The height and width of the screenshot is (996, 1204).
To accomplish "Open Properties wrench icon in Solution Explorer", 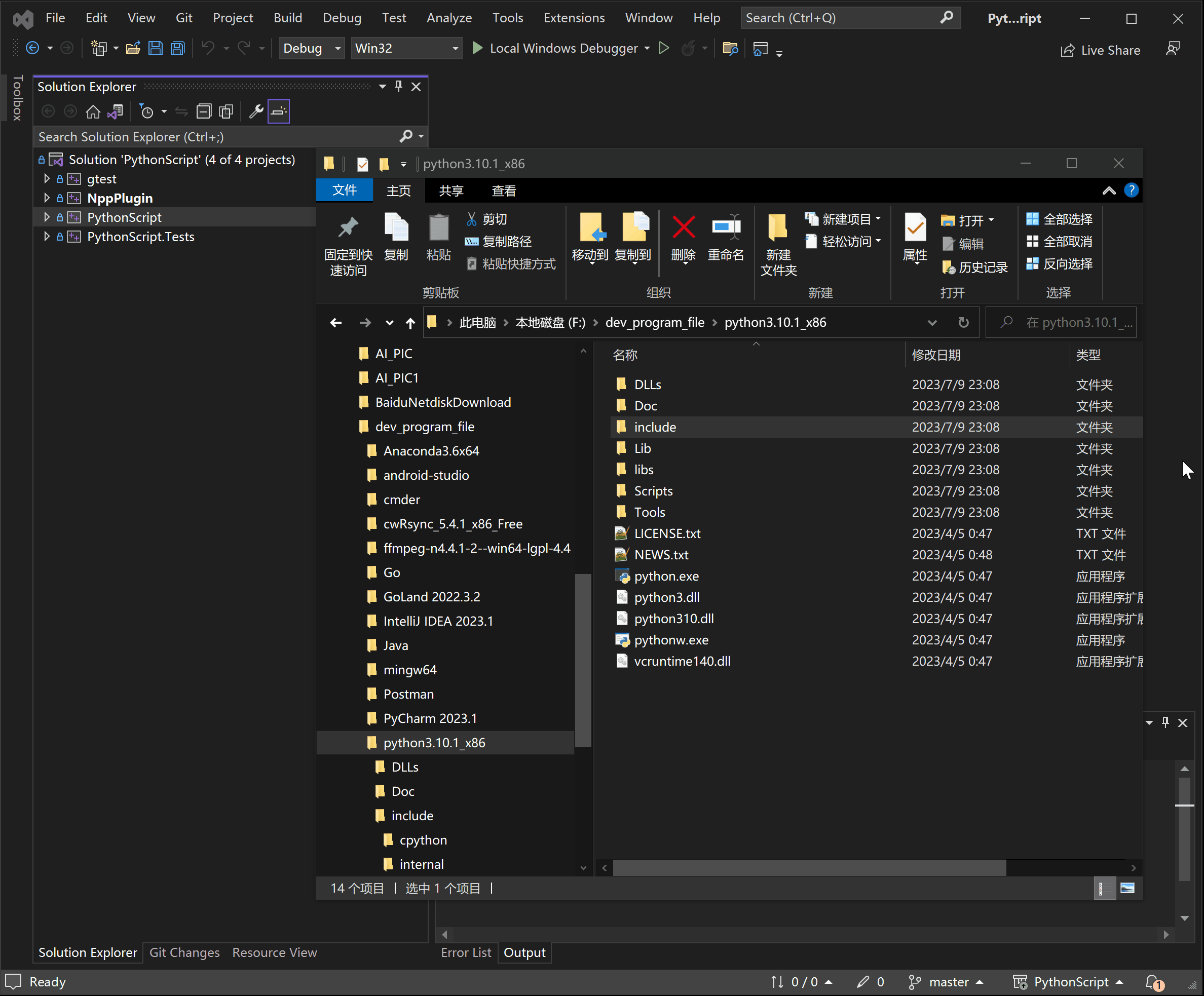I will click(256, 112).
